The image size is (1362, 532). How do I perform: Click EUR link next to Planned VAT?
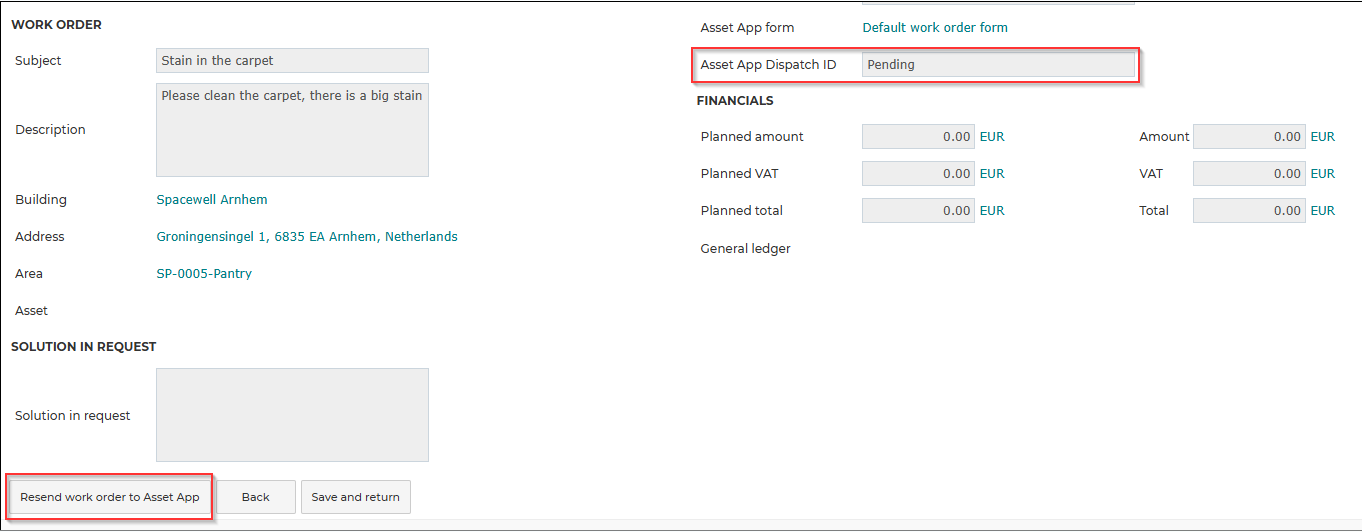992,174
